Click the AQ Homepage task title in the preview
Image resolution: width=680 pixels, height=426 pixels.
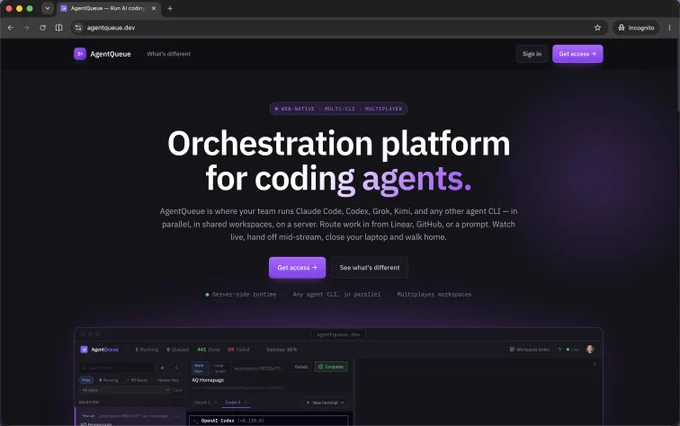(x=208, y=380)
